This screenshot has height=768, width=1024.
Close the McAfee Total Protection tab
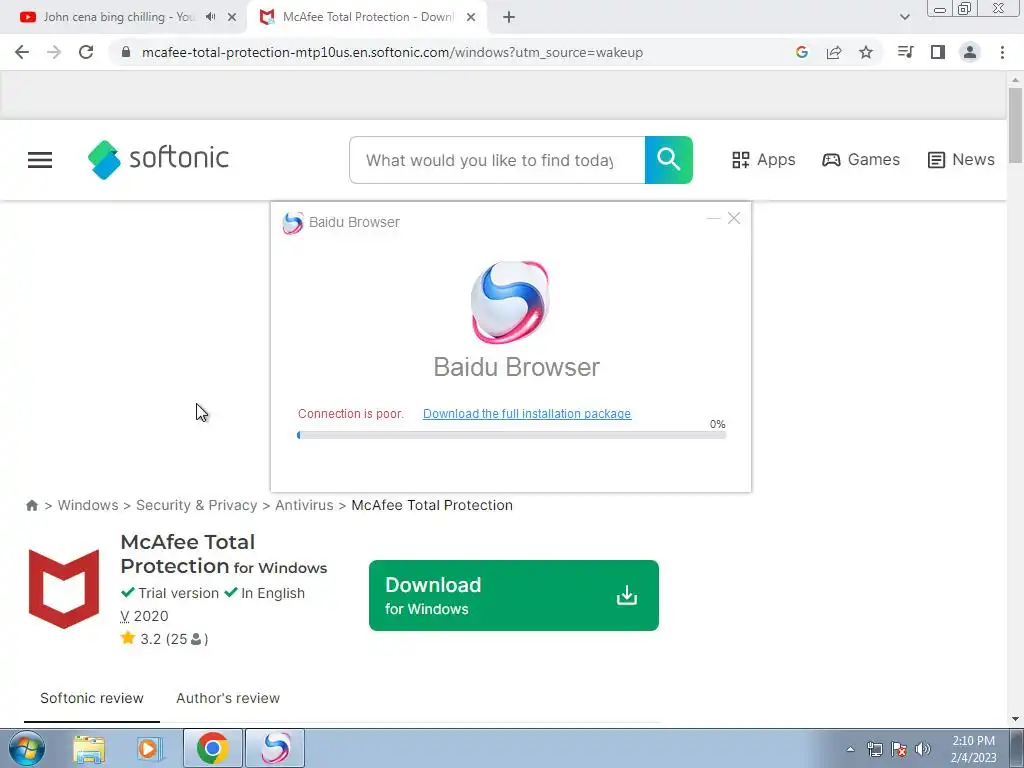point(471,18)
